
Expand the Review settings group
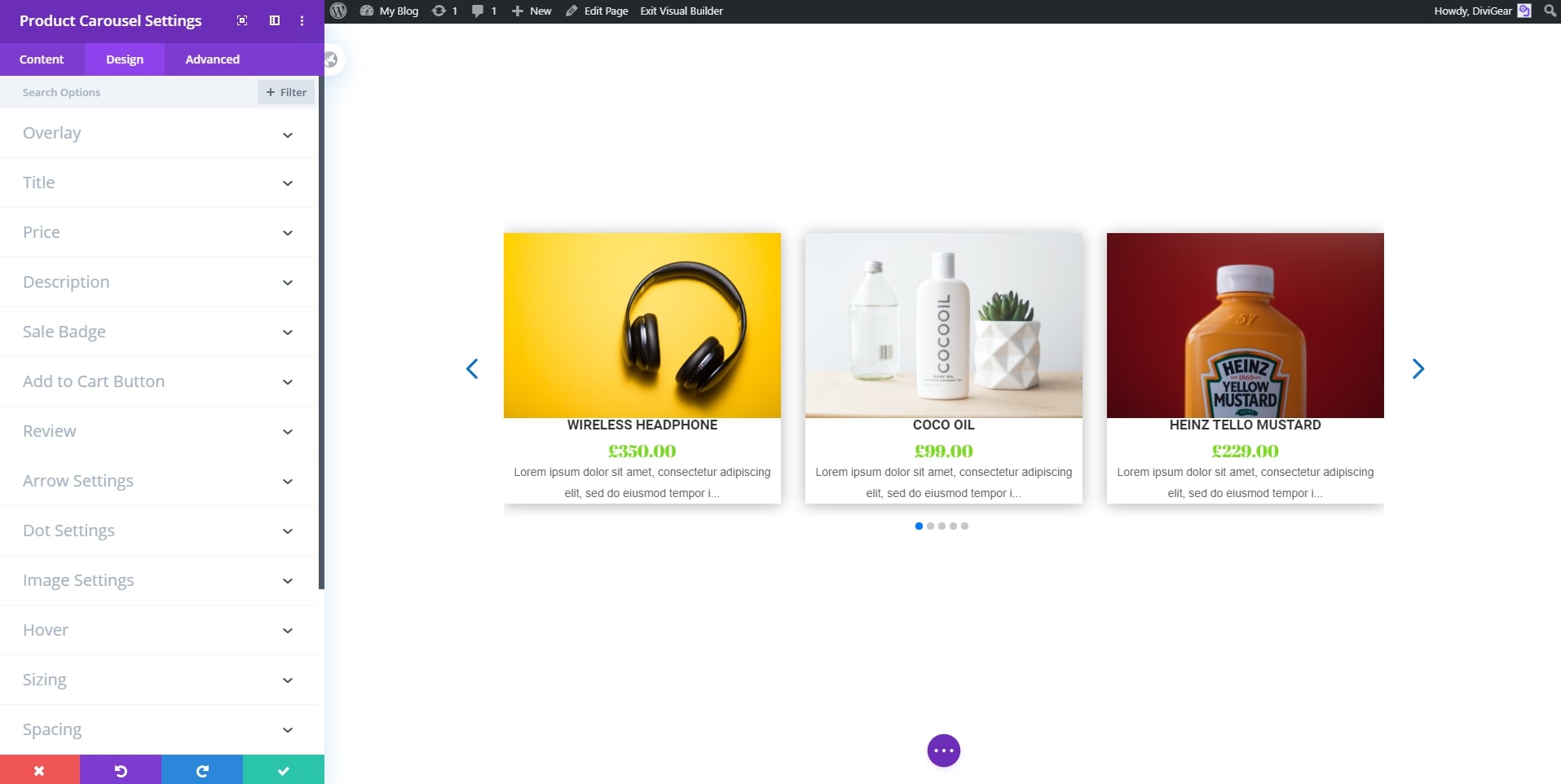159,431
